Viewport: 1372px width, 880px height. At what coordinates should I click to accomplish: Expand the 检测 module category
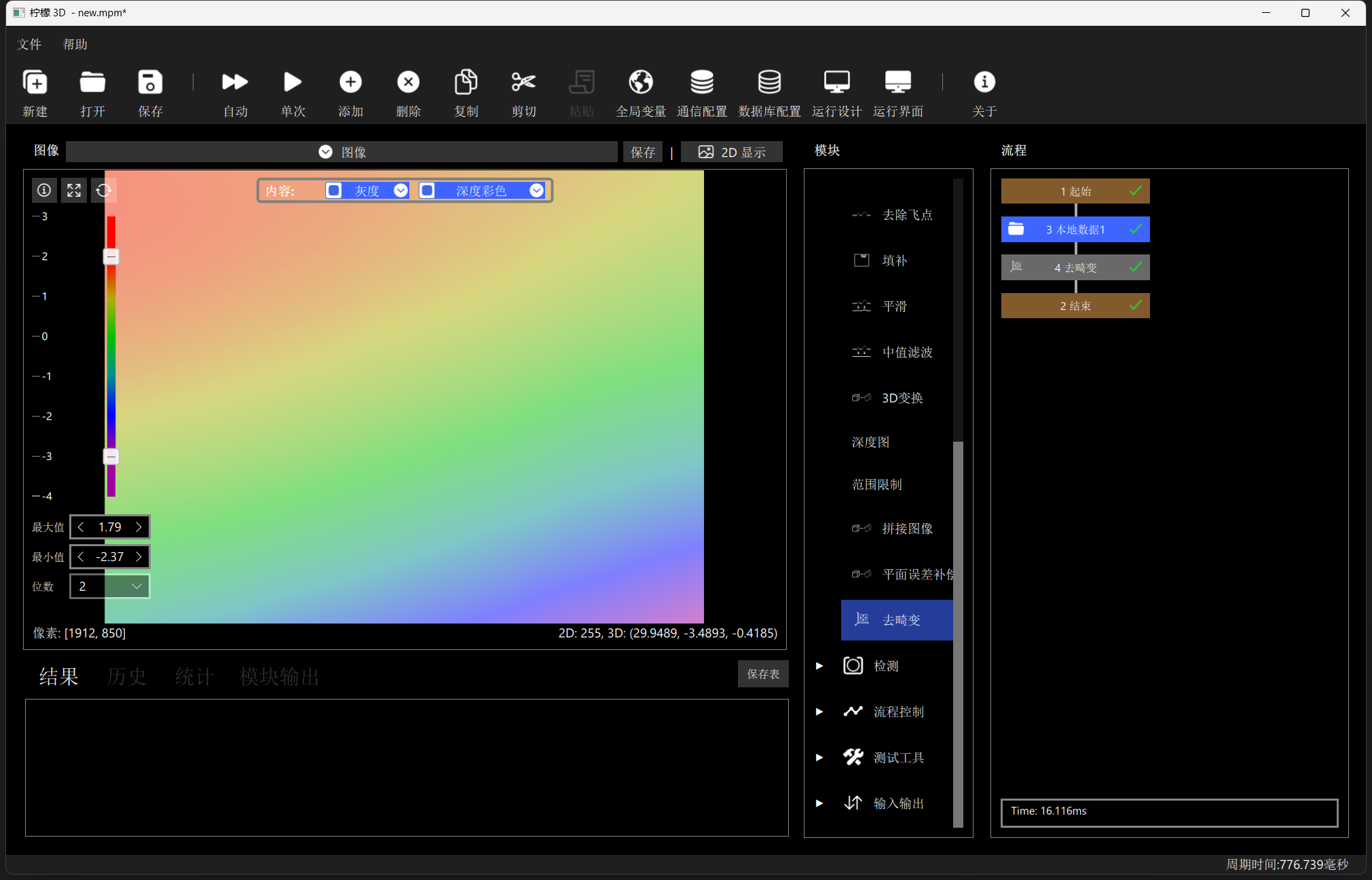819,666
